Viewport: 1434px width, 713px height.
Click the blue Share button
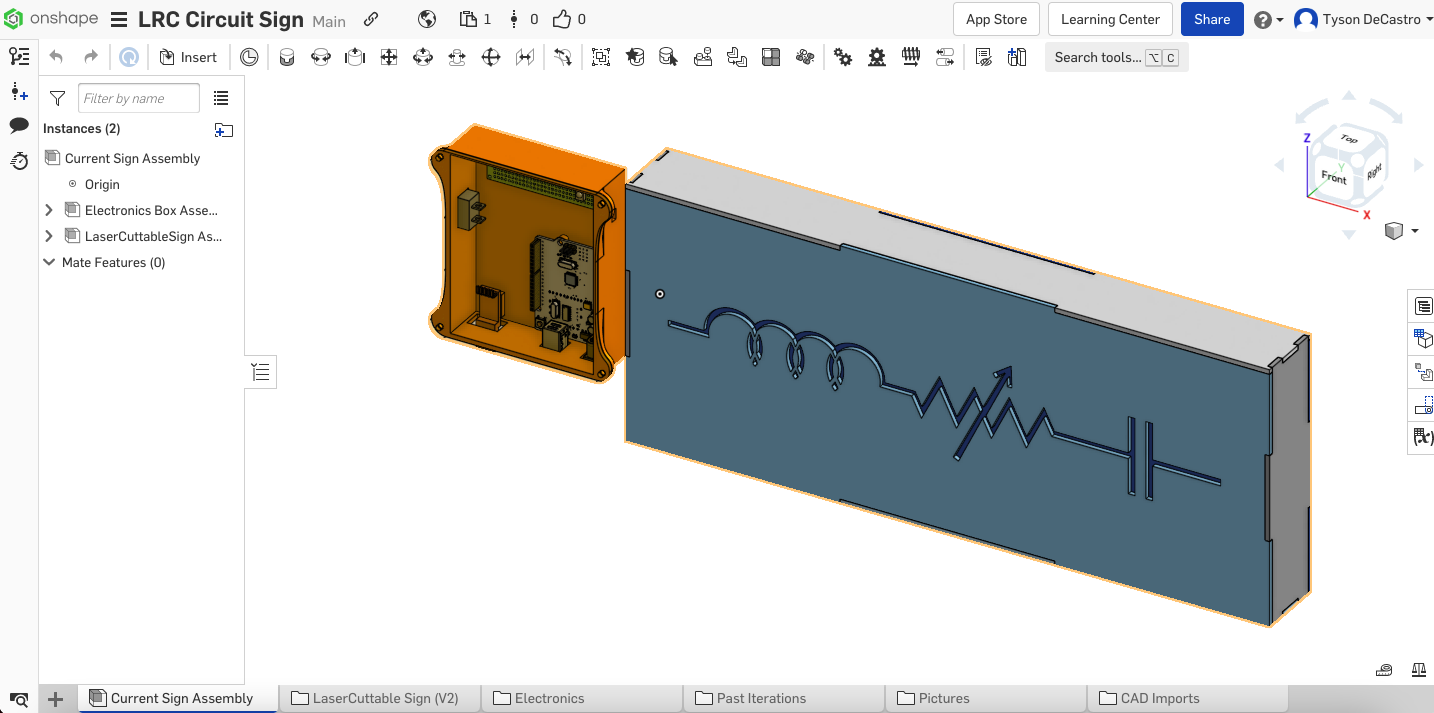(x=1212, y=19)
